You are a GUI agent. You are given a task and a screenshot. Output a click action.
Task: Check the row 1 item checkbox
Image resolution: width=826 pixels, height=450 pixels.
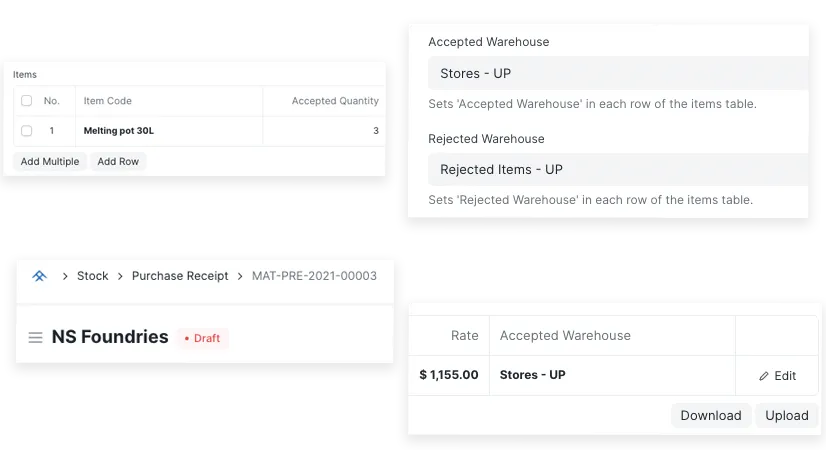pos(26,131)
